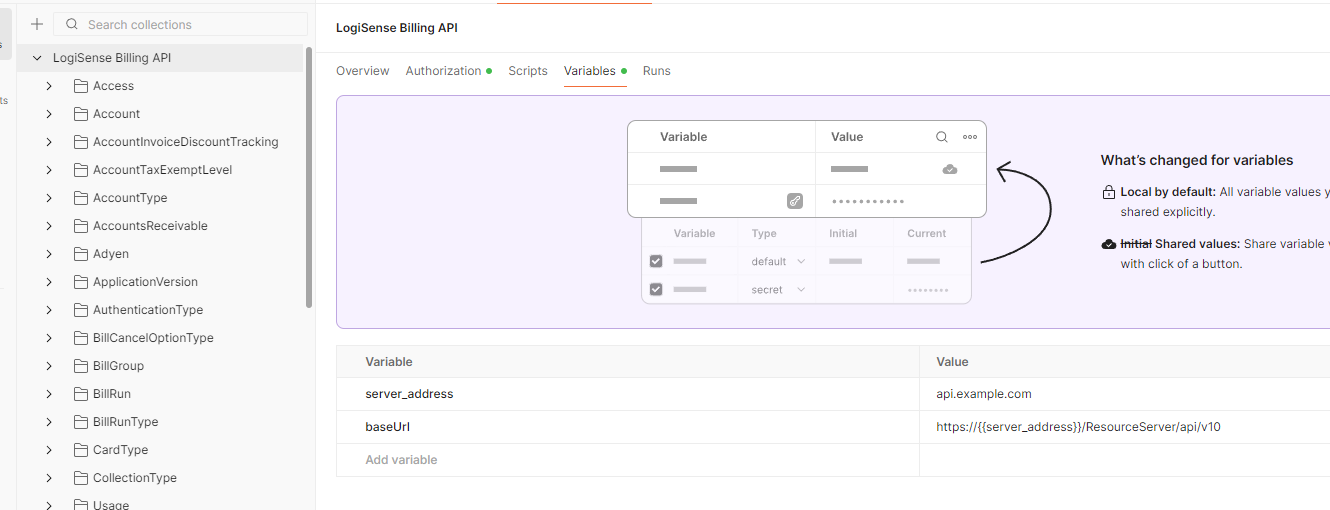Click the LogiSense Billing API page title
Screen dimensions: 1330x510
point(397,28)
